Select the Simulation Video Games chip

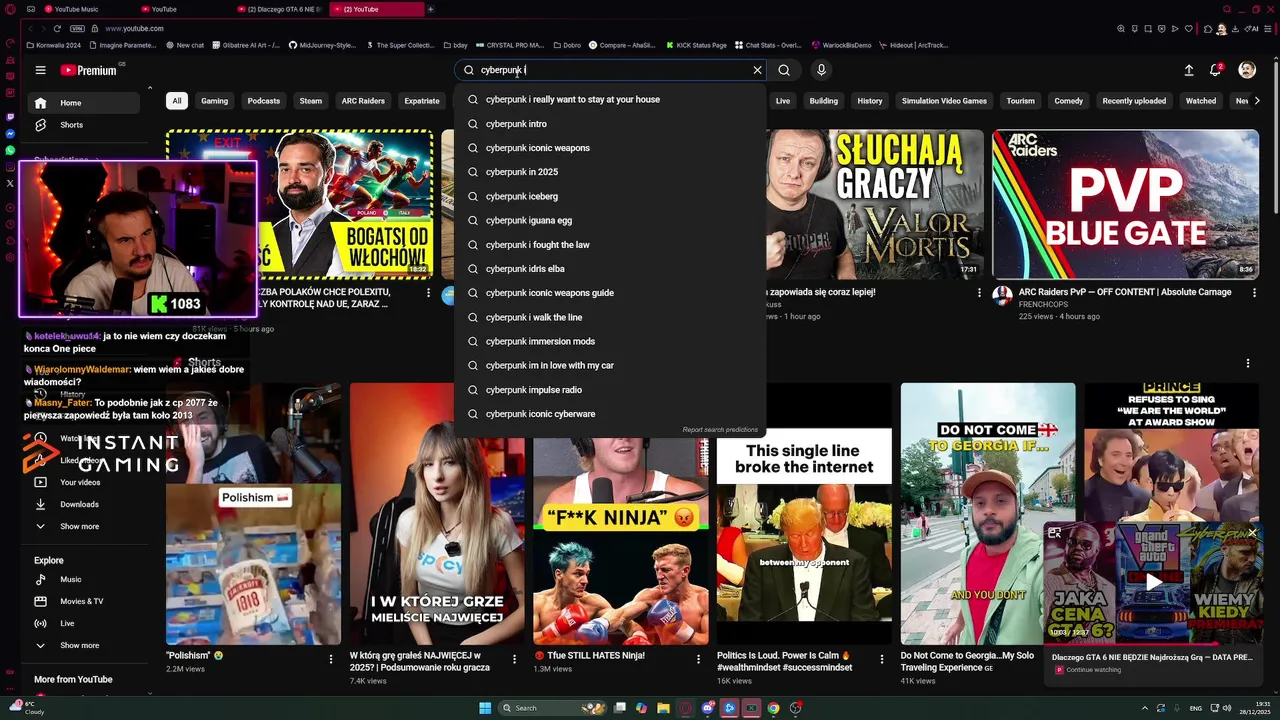(944, 101)
